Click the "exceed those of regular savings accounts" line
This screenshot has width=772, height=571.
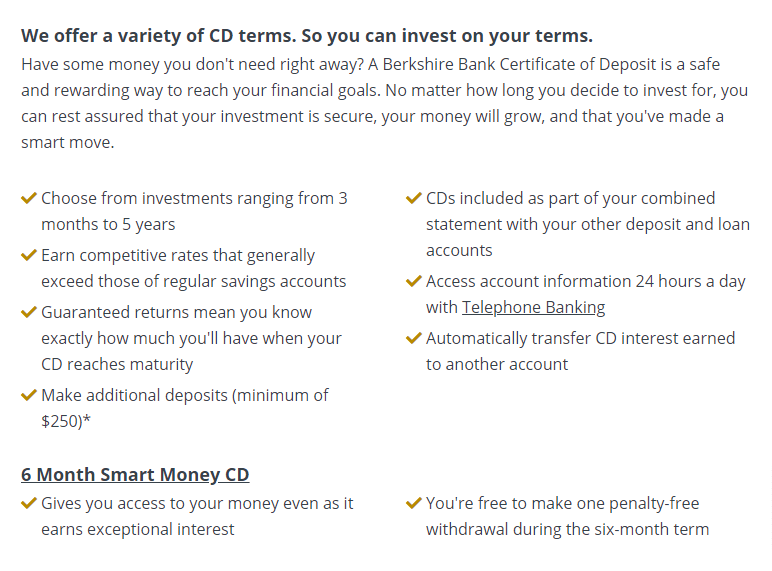tap(193, 282)
